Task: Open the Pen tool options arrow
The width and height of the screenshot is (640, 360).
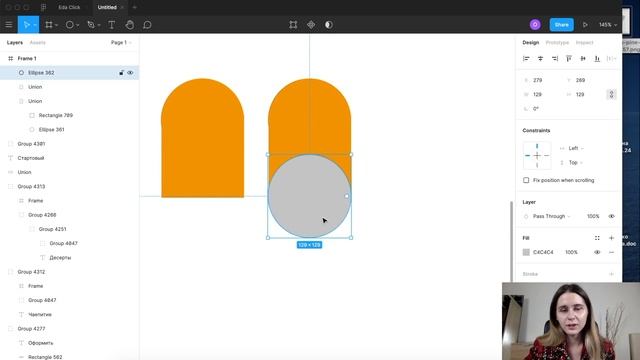Action: tap(99, 25)
